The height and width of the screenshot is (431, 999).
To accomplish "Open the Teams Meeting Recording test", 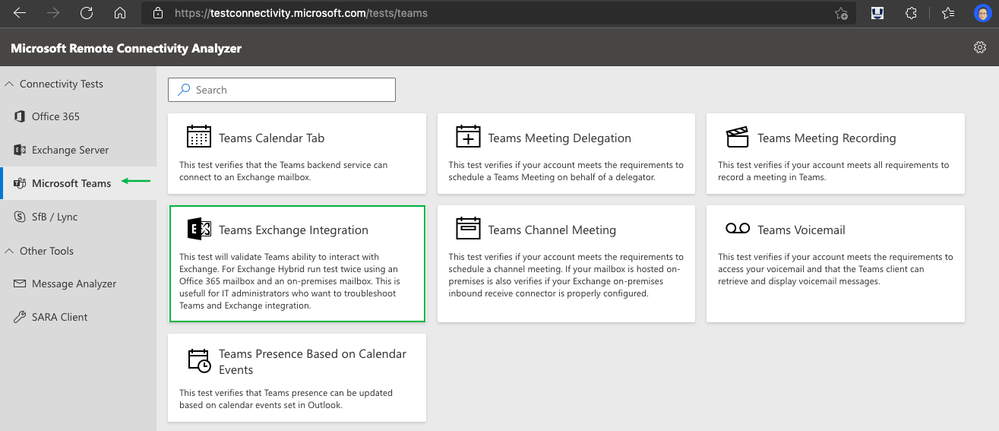I will (835, 154).
